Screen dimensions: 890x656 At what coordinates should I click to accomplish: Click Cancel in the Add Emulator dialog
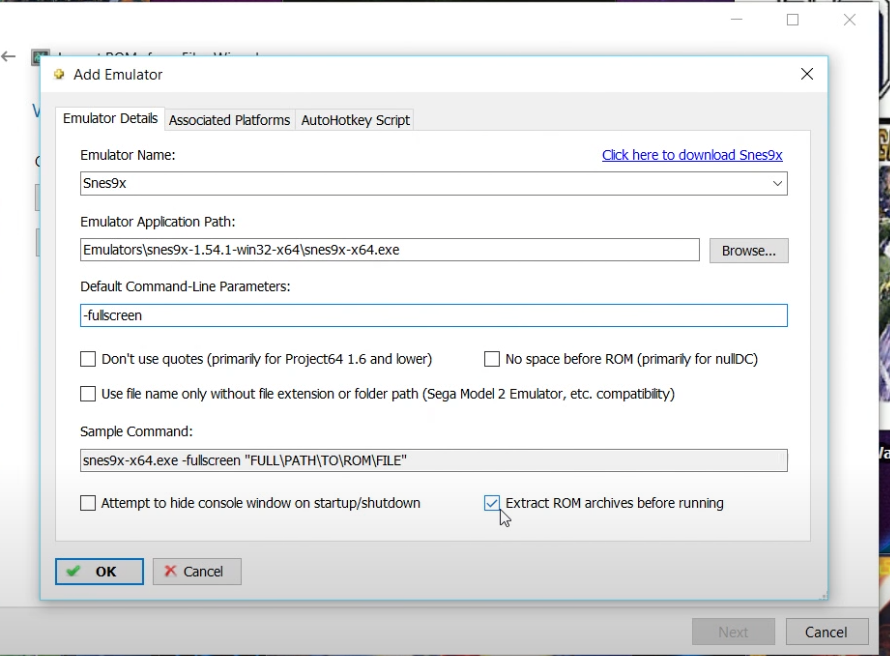(x=197, y=571)
